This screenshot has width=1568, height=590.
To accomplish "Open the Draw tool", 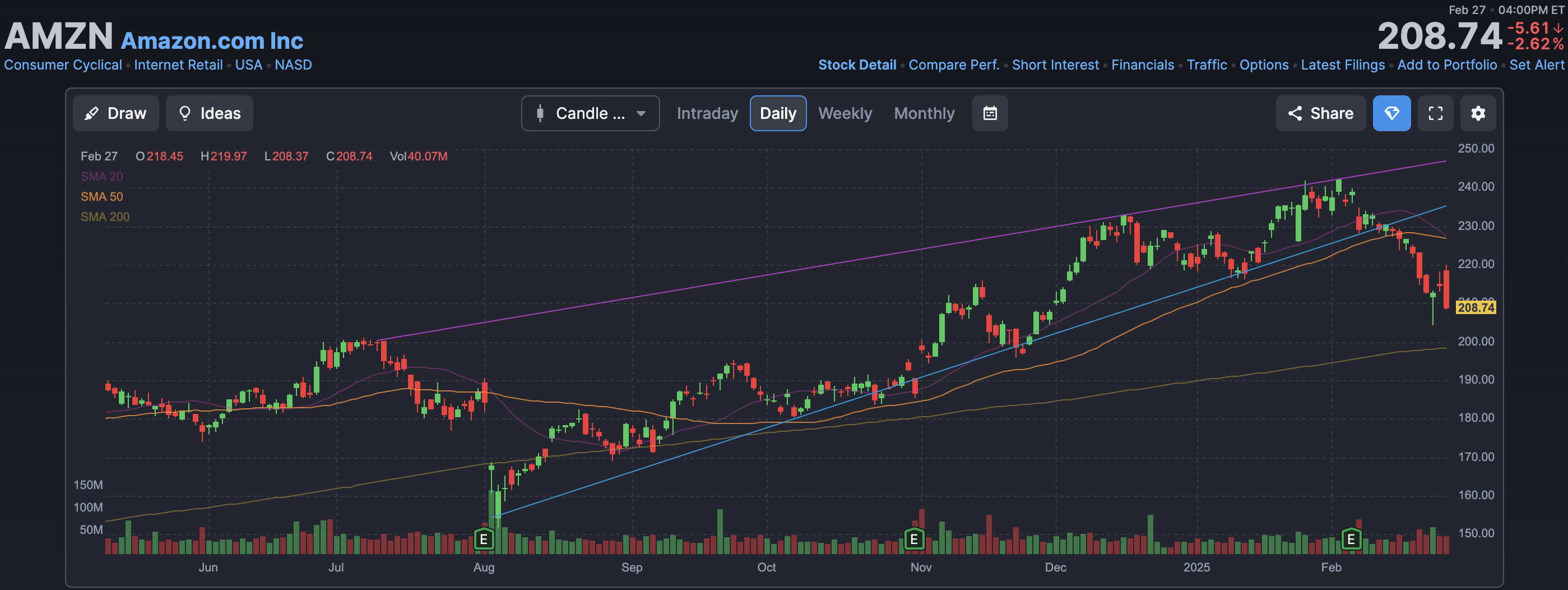I will click(x=115, y=113).
